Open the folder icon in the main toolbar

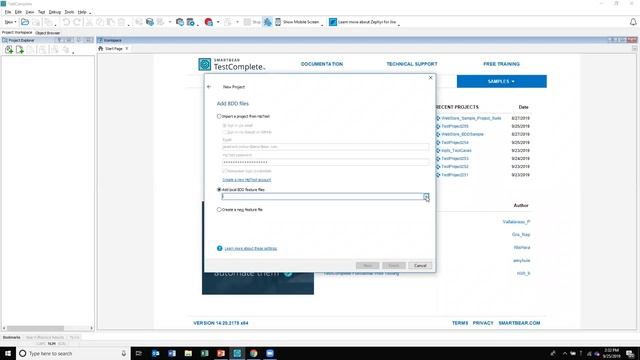tap(25, 22)
